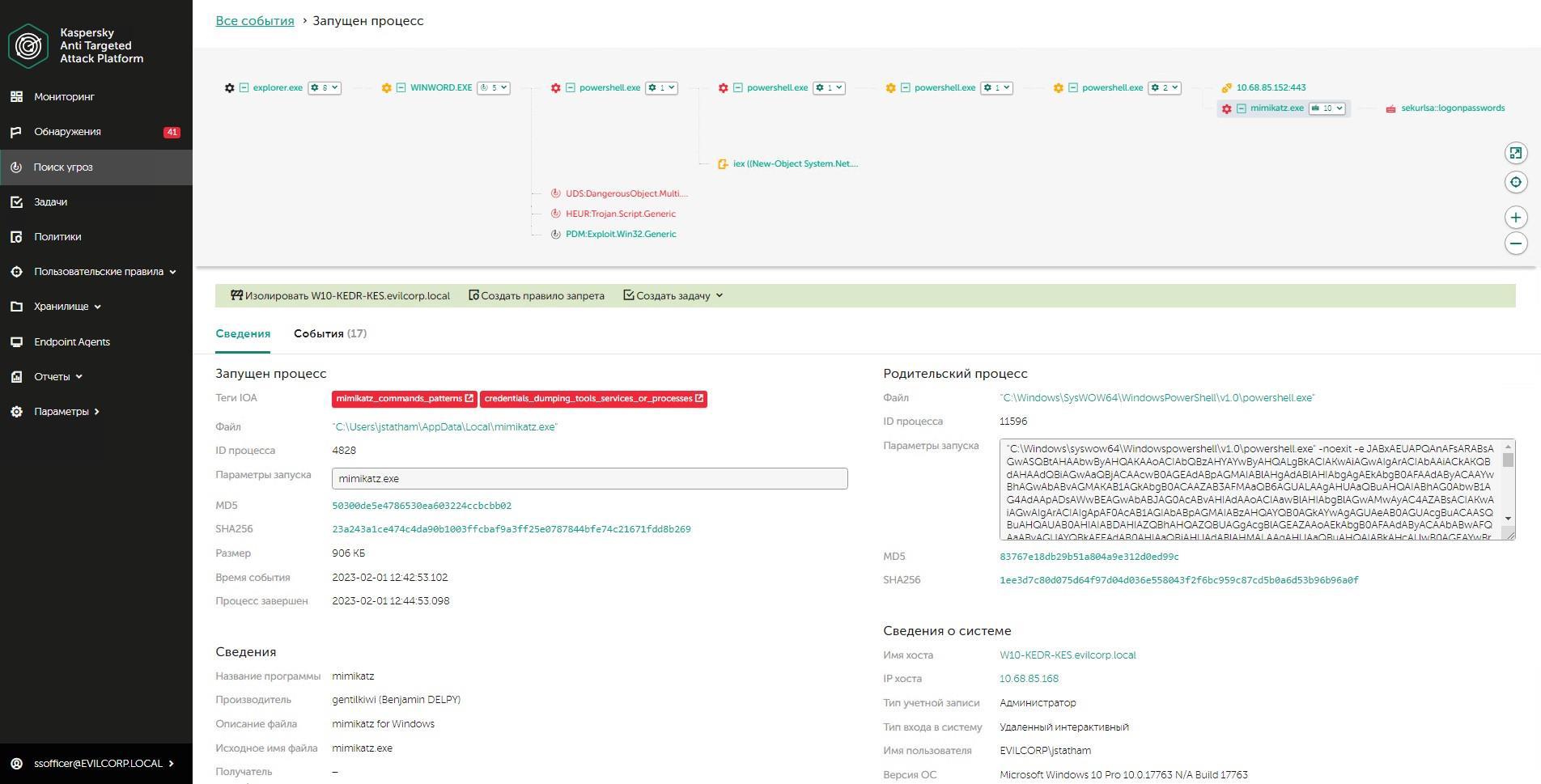Expand the Хранилище submenu
The image size is (1541, 784).
96,307
